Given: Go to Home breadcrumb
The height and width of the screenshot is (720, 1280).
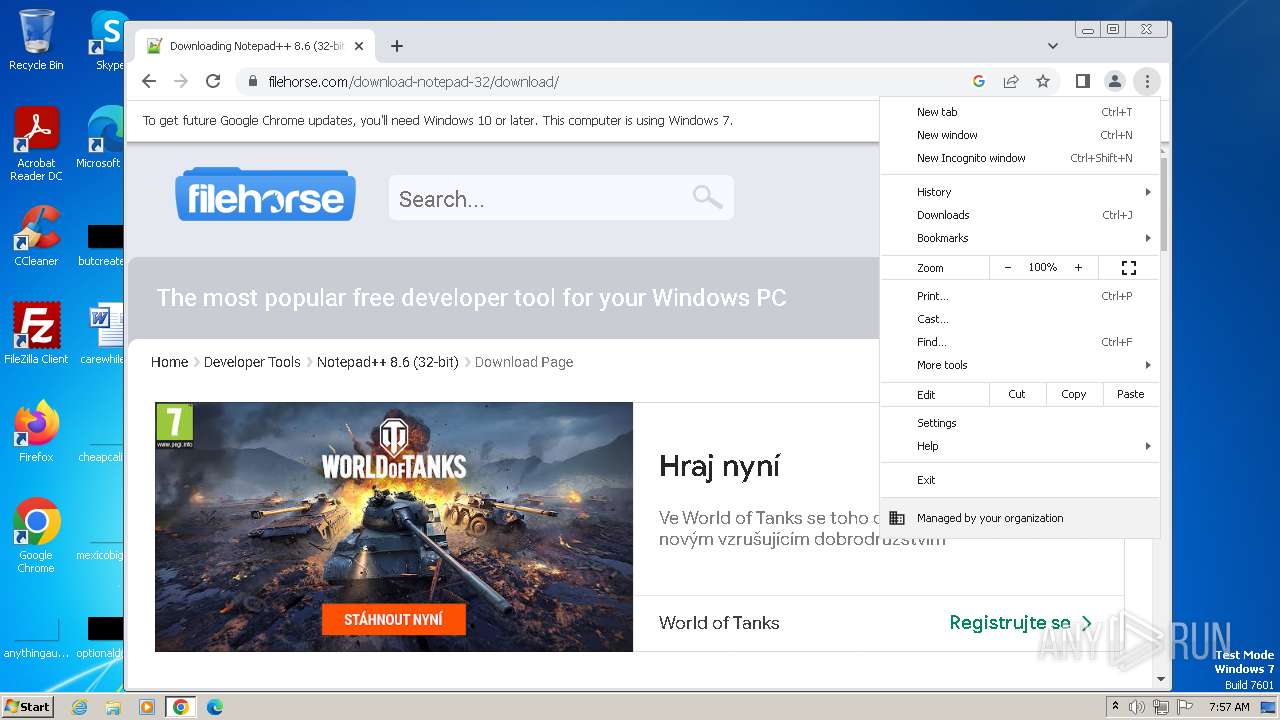Looking at the screenshot, I should pos(169,362).
